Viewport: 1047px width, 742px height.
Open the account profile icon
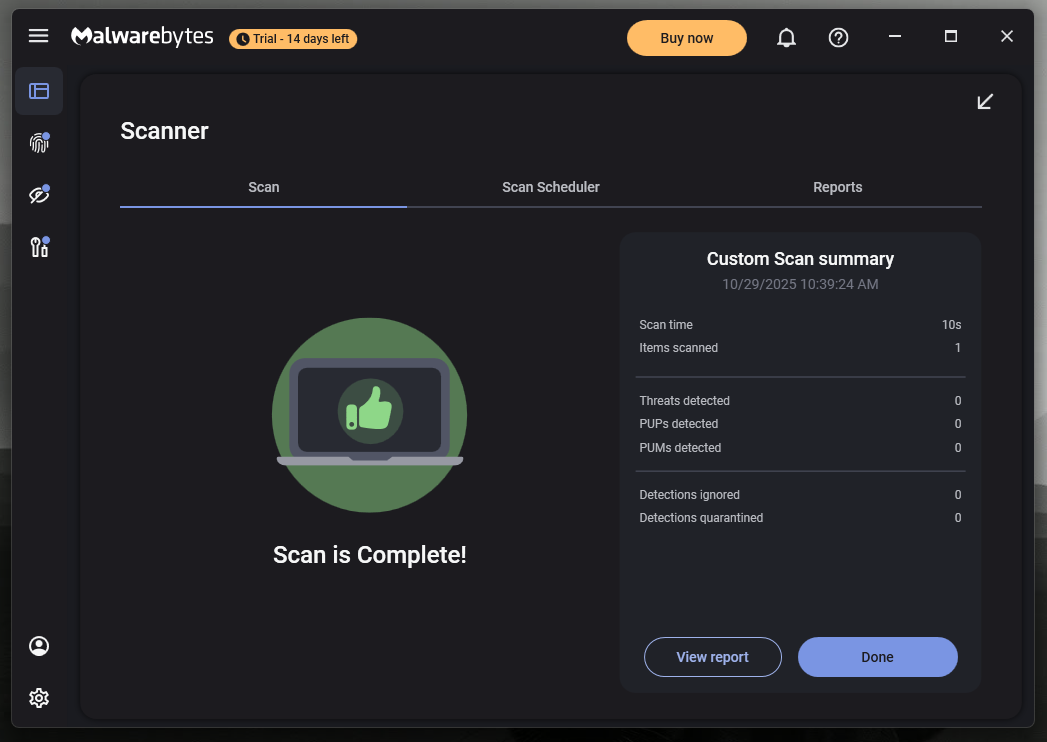click(39, 646)
